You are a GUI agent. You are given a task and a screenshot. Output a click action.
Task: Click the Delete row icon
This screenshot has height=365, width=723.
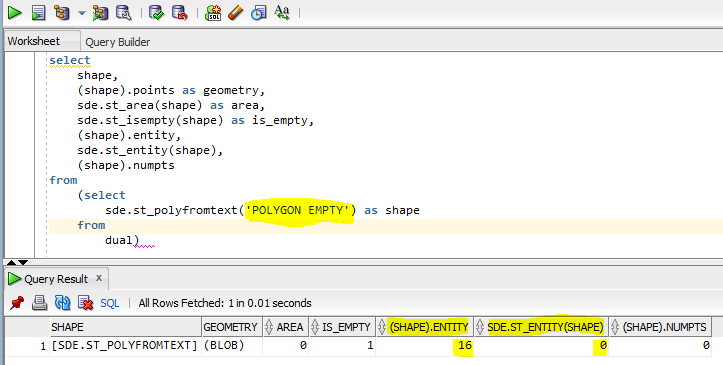pos(85,303)
